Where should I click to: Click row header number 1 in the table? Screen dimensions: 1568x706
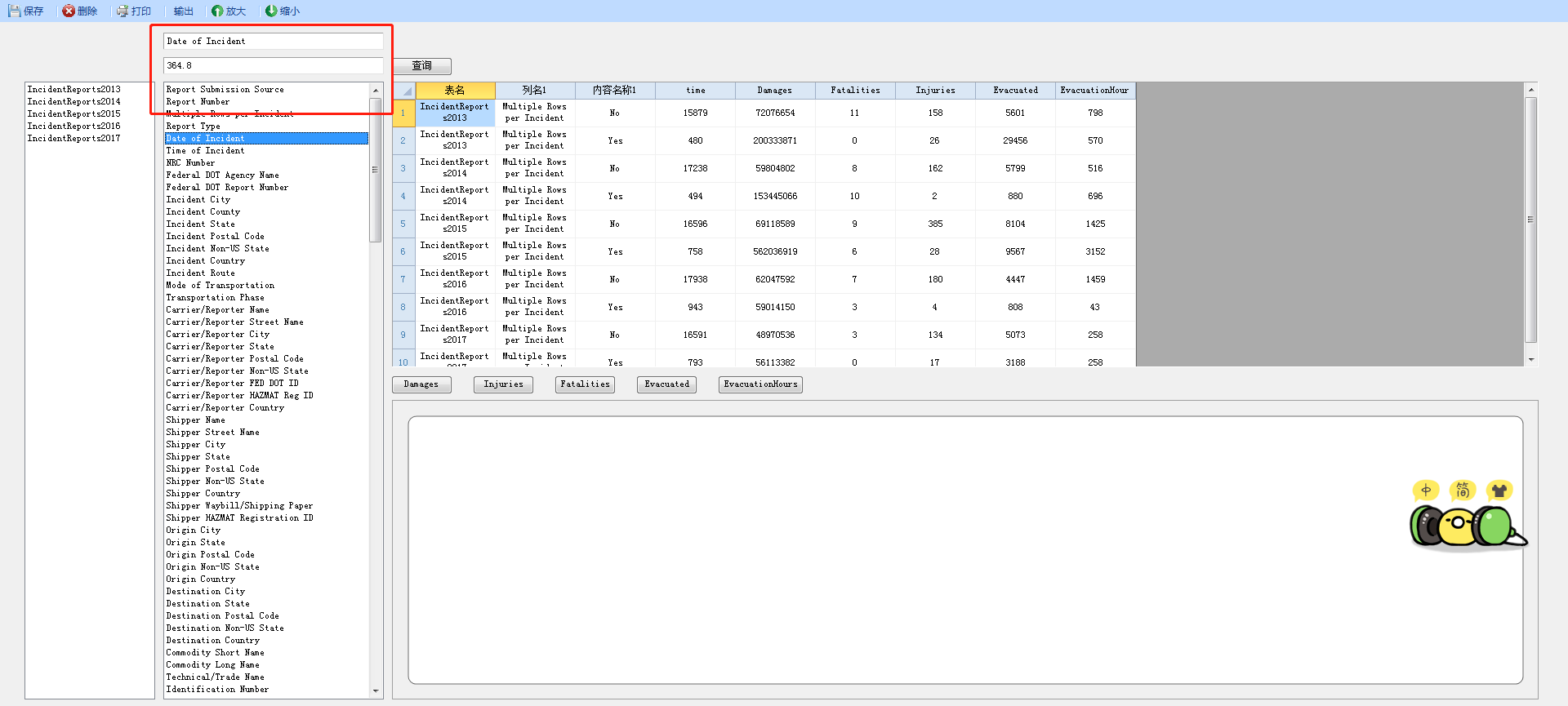(403, 113)
